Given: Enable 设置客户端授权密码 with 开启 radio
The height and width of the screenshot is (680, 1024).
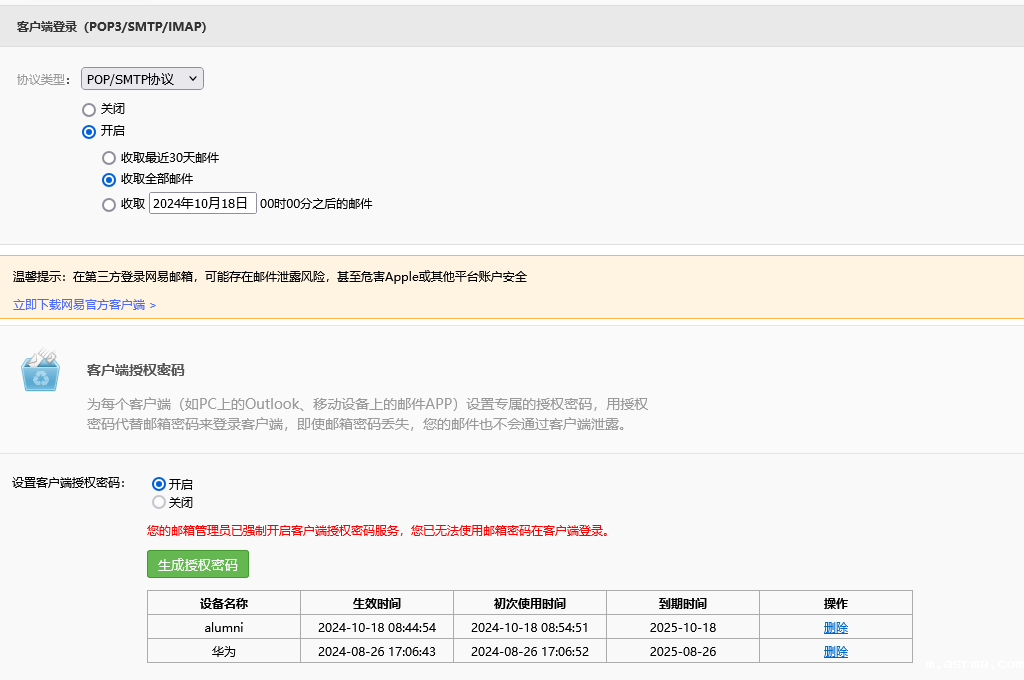Looking at the screenshot, I should [x=159, y=484].
